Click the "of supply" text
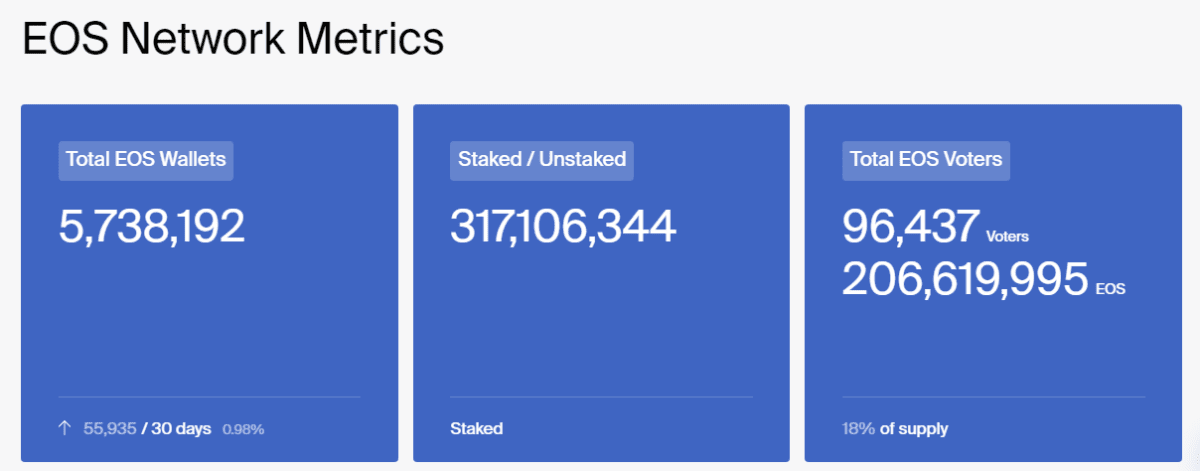Image resolution: width=1200 pixels, height=471 pixels. tap(914, 429)
